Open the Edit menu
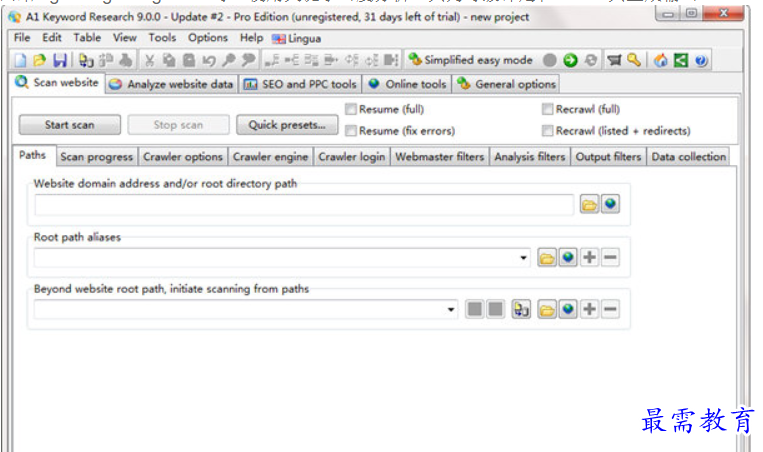 click(52, 37)
